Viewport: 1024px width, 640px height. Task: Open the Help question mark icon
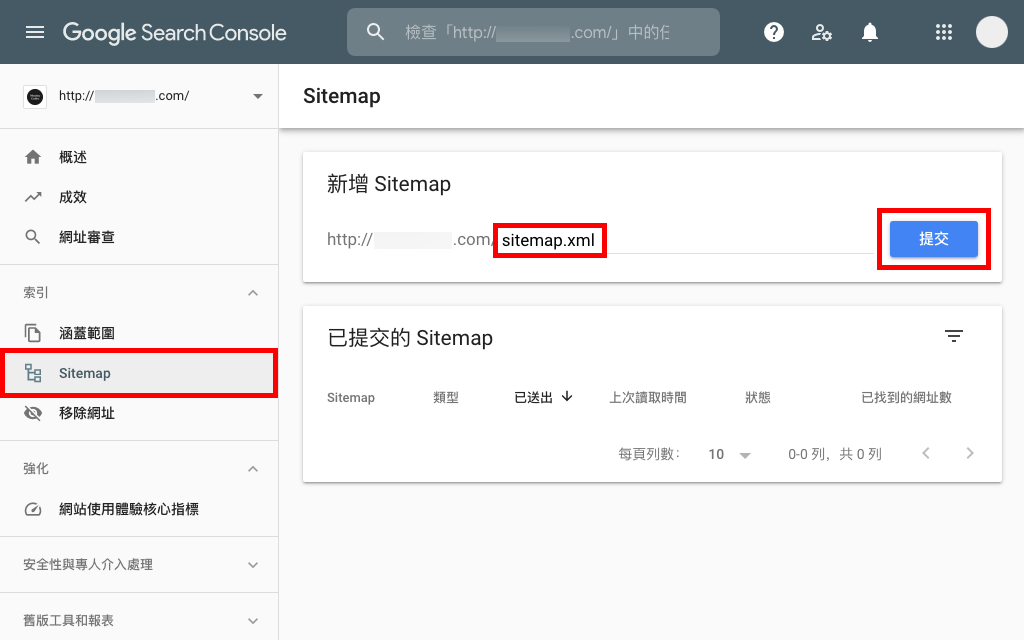tap(774, 32)
